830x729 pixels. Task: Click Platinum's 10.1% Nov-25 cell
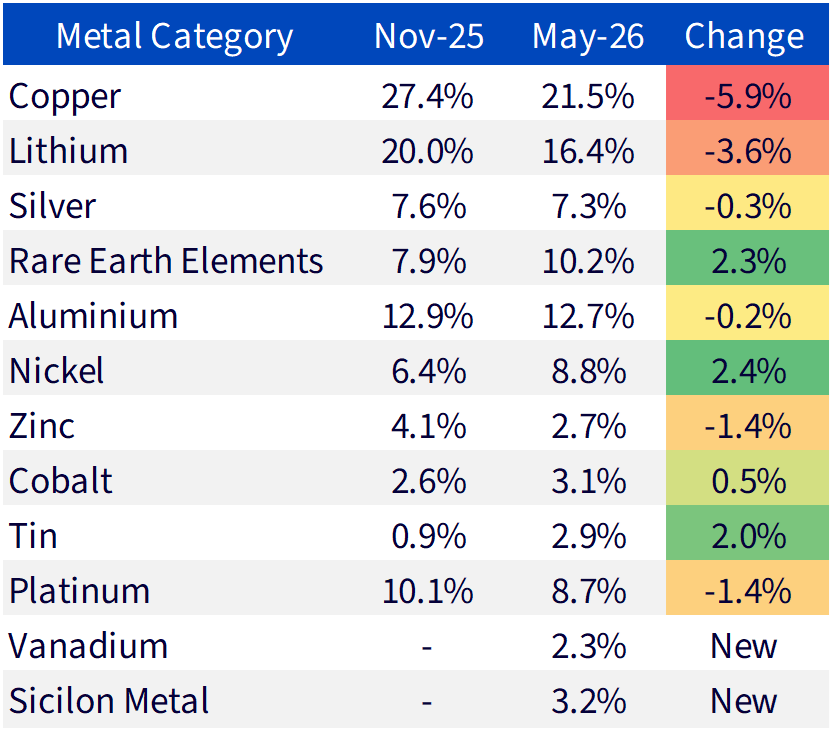pos(427,591)
